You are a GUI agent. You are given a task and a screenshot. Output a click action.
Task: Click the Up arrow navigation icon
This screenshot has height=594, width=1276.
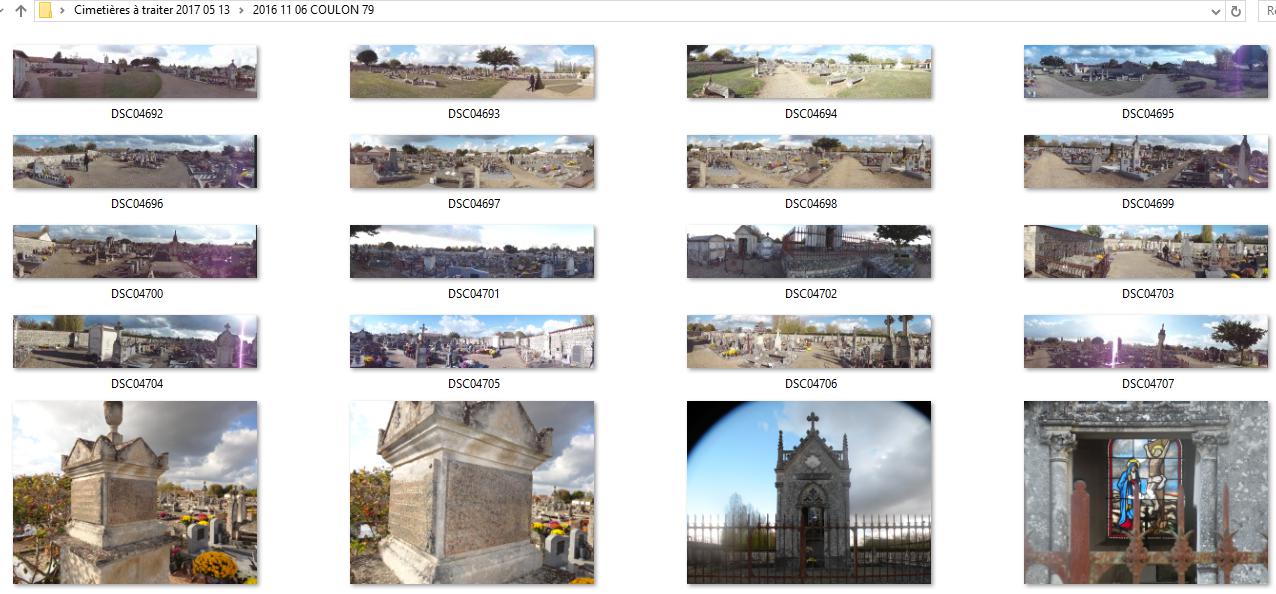(20, 11)
